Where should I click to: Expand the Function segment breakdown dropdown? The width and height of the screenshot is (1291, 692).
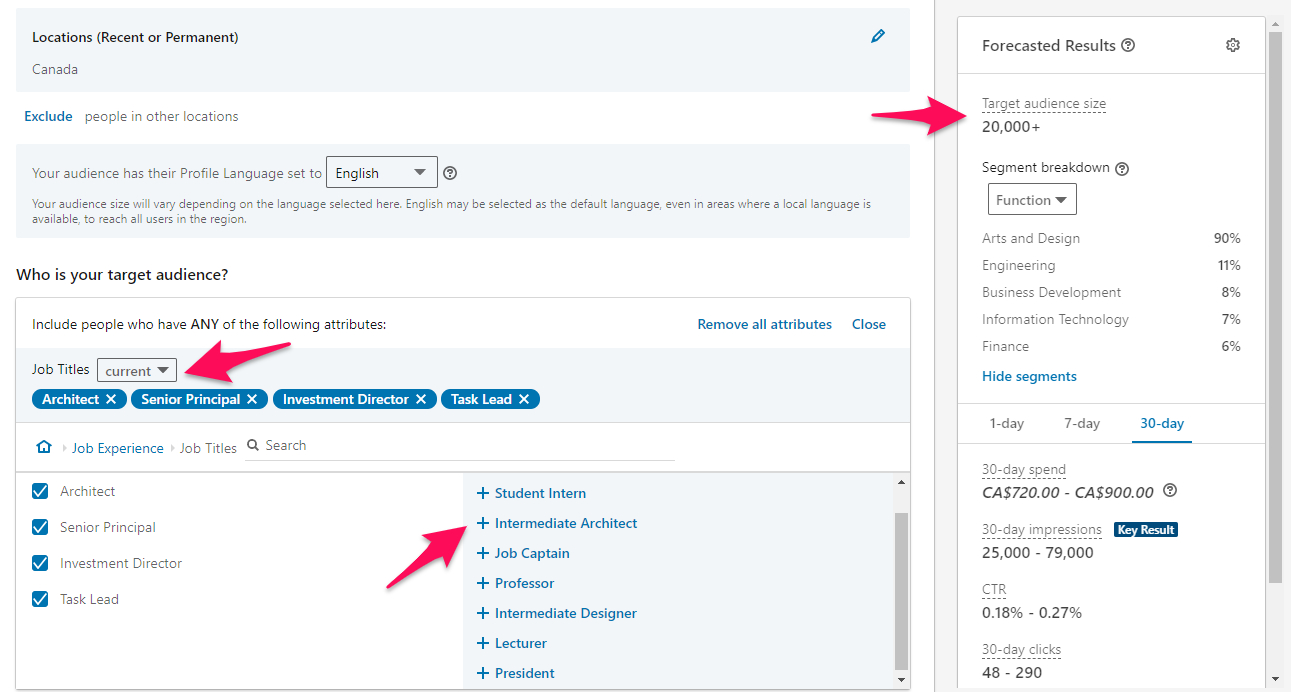click(x=1031, y=200)
